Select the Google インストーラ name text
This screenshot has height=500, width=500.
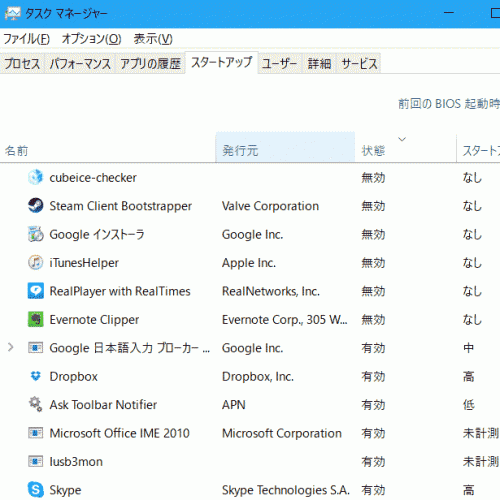point(97,234)
